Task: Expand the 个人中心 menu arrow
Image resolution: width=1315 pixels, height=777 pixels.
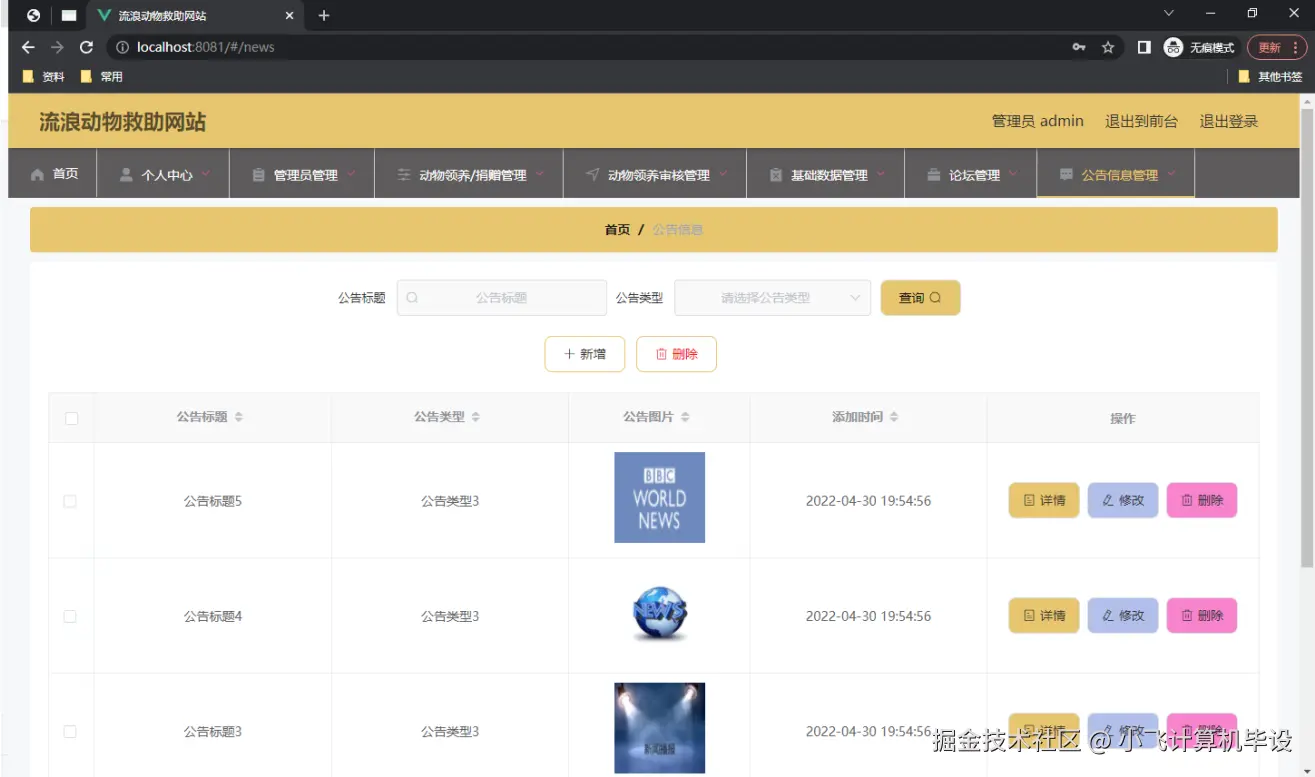Action: click(x=206, y=174)
